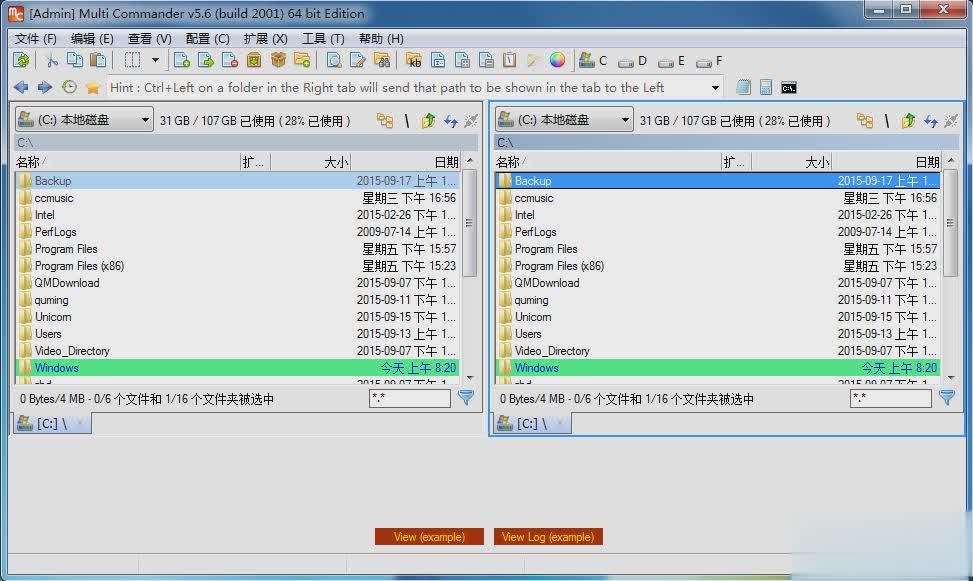Click the View Log (example) button
Image resolution: width=973 pixels, height=581 pixels.
[x=548, y=536]
